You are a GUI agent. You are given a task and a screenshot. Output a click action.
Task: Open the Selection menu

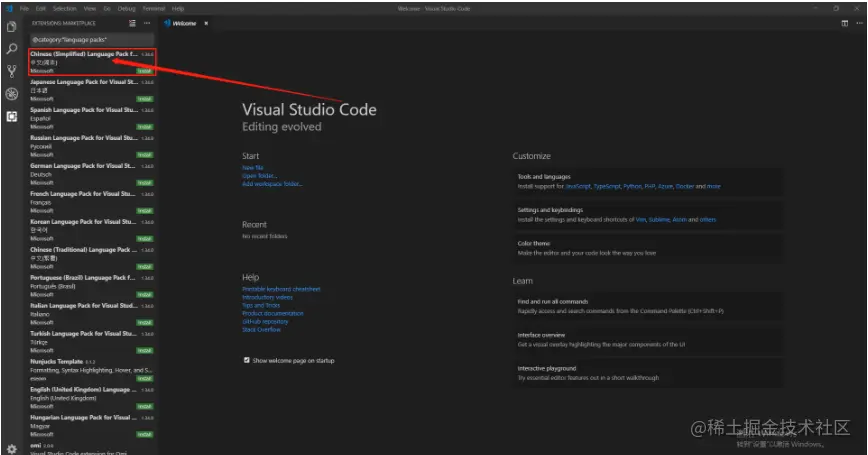pyautogui.click(x=65, y=8)
